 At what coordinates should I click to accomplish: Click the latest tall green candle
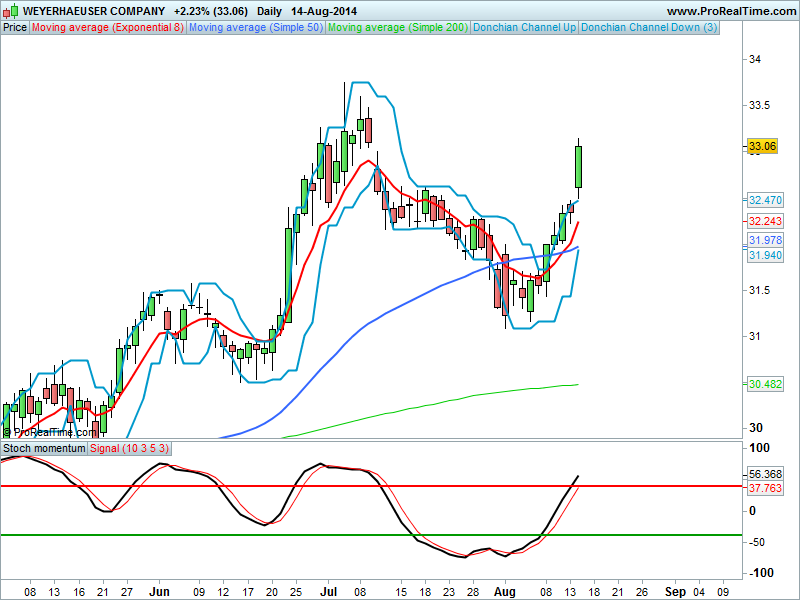[x=579, y=167]
